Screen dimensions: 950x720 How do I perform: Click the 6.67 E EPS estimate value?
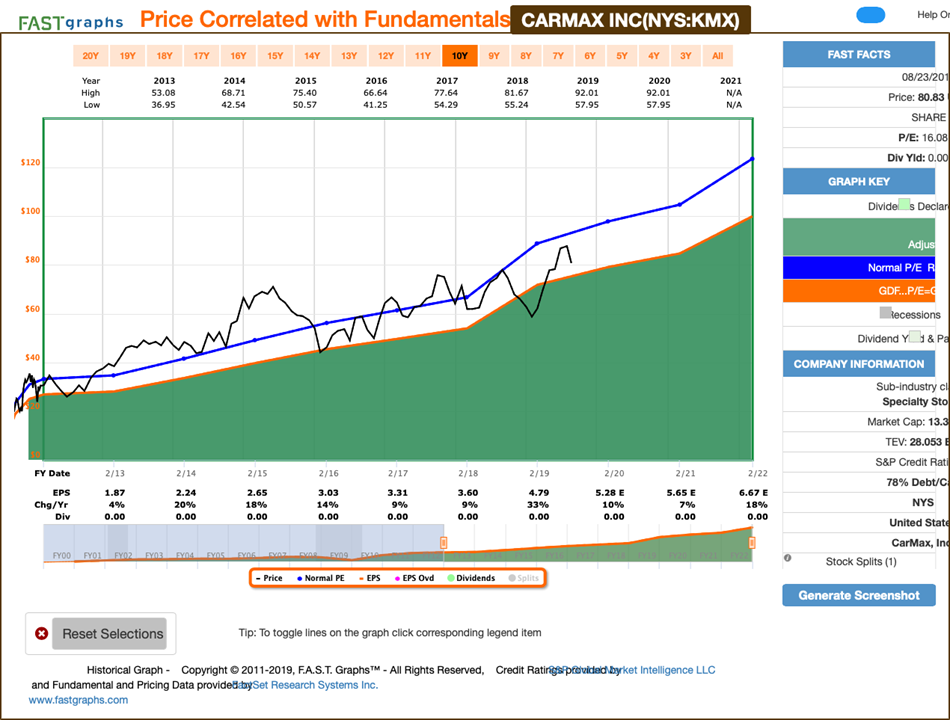(x=753, y=493)
